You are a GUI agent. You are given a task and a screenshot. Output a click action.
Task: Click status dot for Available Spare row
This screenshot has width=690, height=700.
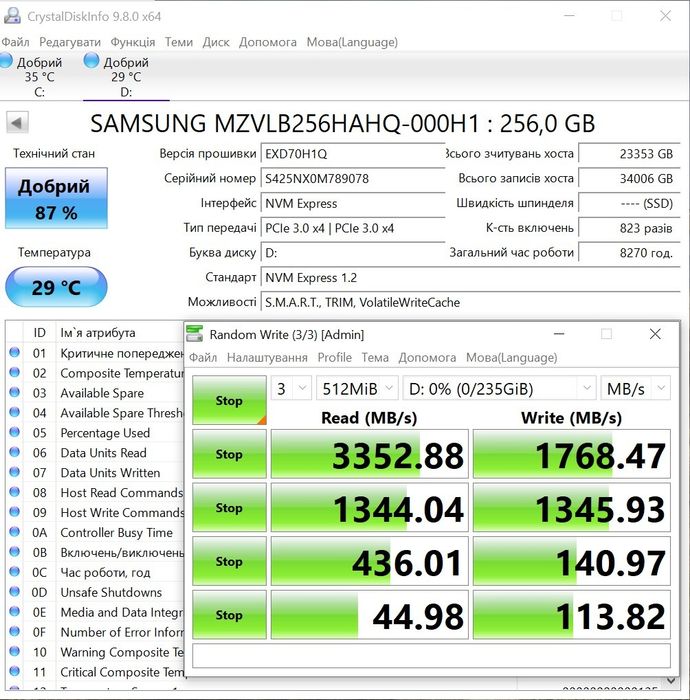click(x=14, y=392)
